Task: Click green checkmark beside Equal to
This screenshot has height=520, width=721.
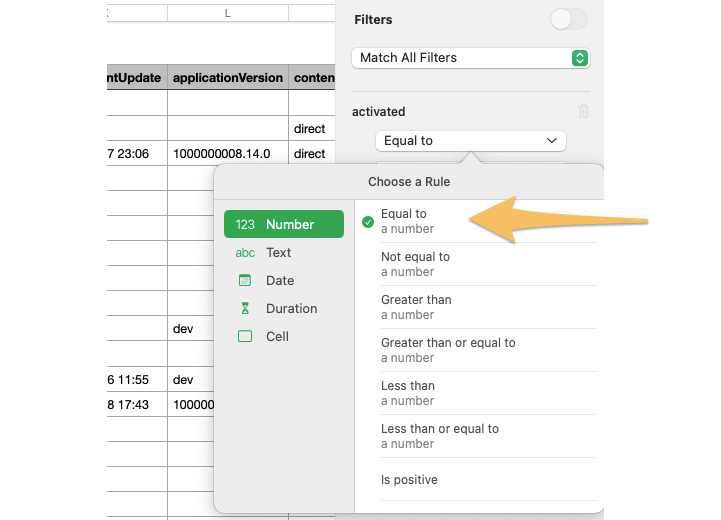Action: pos(368,222)
